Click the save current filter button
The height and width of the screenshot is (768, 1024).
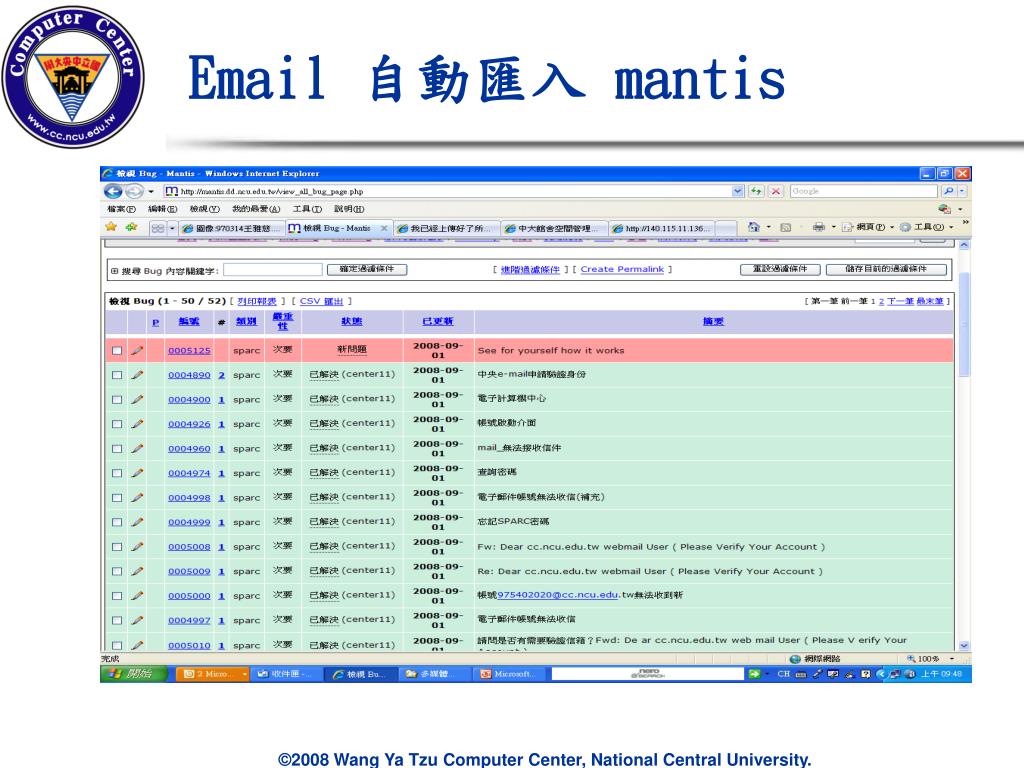pos(886,269)
